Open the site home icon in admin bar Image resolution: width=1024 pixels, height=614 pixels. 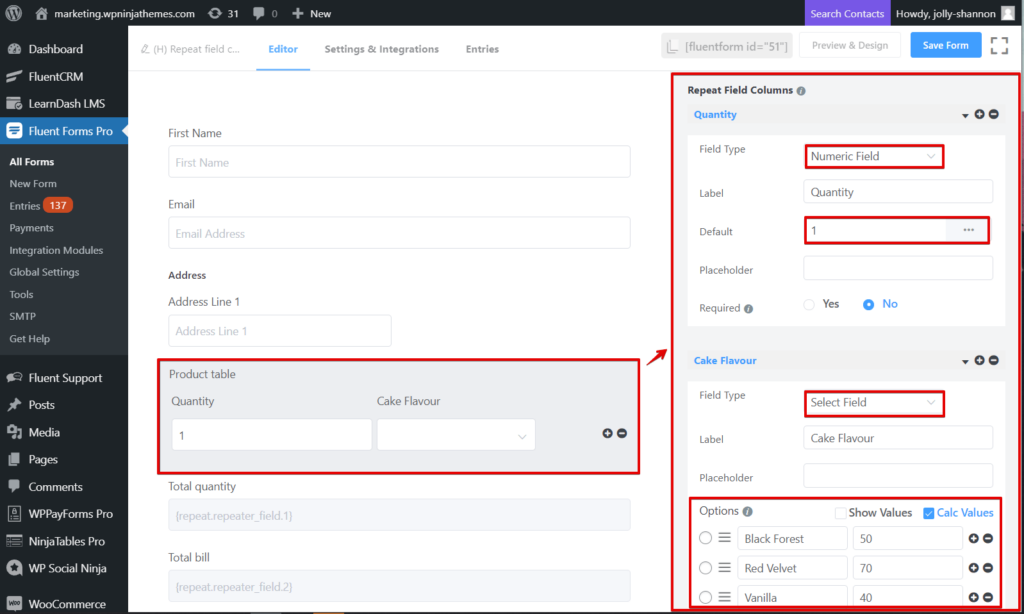(x=41, y=13)
